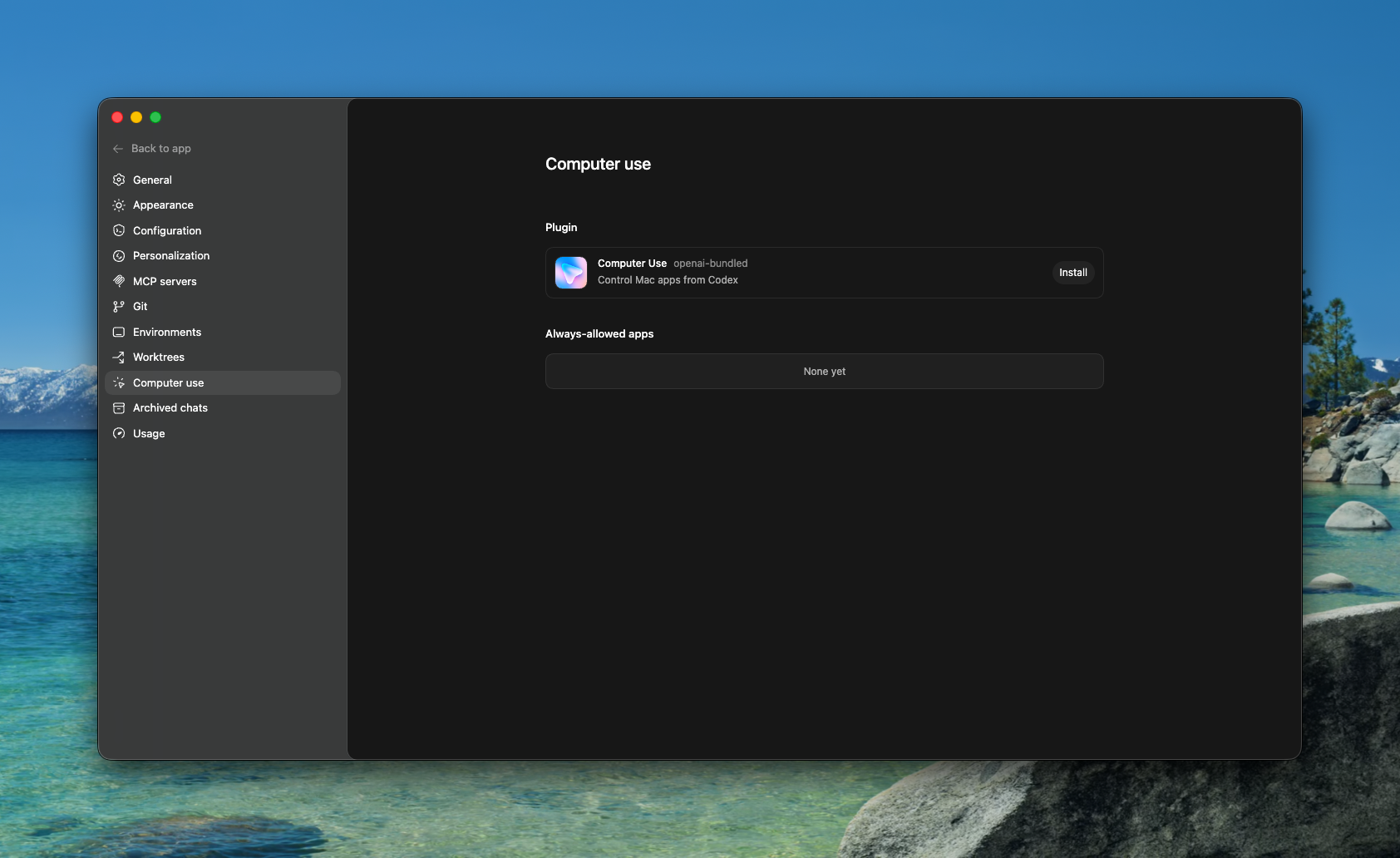Click the green full-screen window button
Image resolution: width=1400 pixels, height=858 pixels.
155,117
